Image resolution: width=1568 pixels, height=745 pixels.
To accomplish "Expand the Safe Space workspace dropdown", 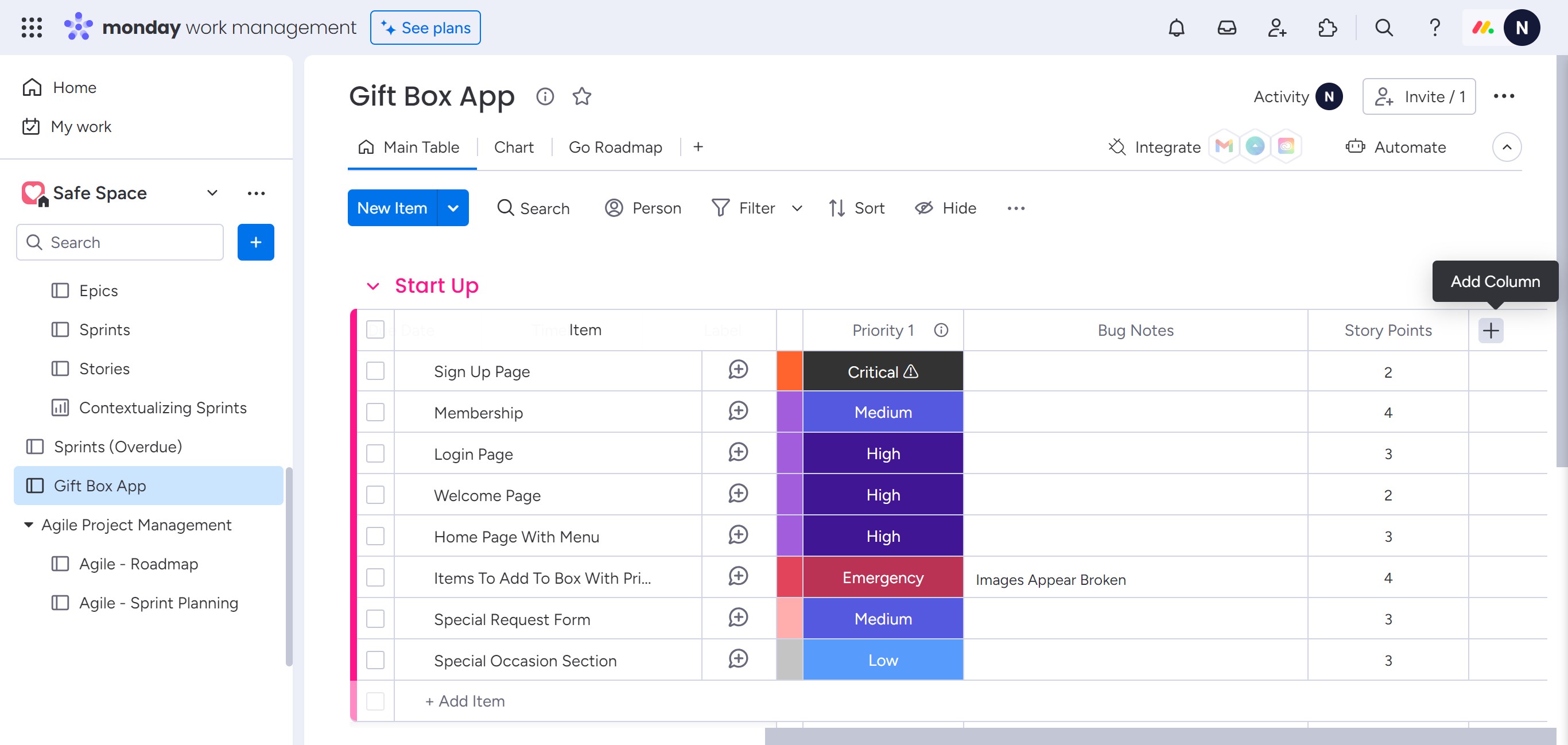I will pyautogui.click(x=212, y=193).
